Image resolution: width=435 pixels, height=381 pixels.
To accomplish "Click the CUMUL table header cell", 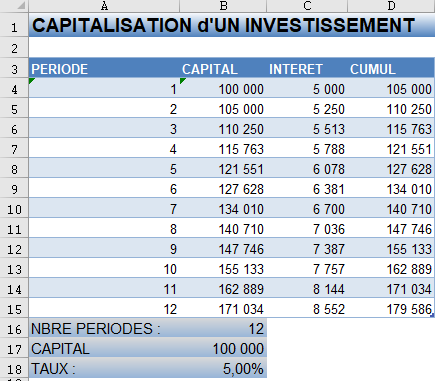I will (x=391, y=69).
